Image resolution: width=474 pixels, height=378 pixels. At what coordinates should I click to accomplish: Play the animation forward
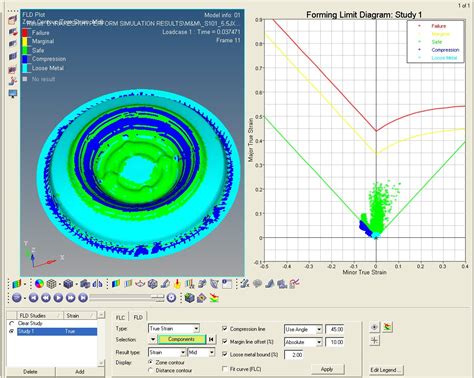tap(58, 298)
